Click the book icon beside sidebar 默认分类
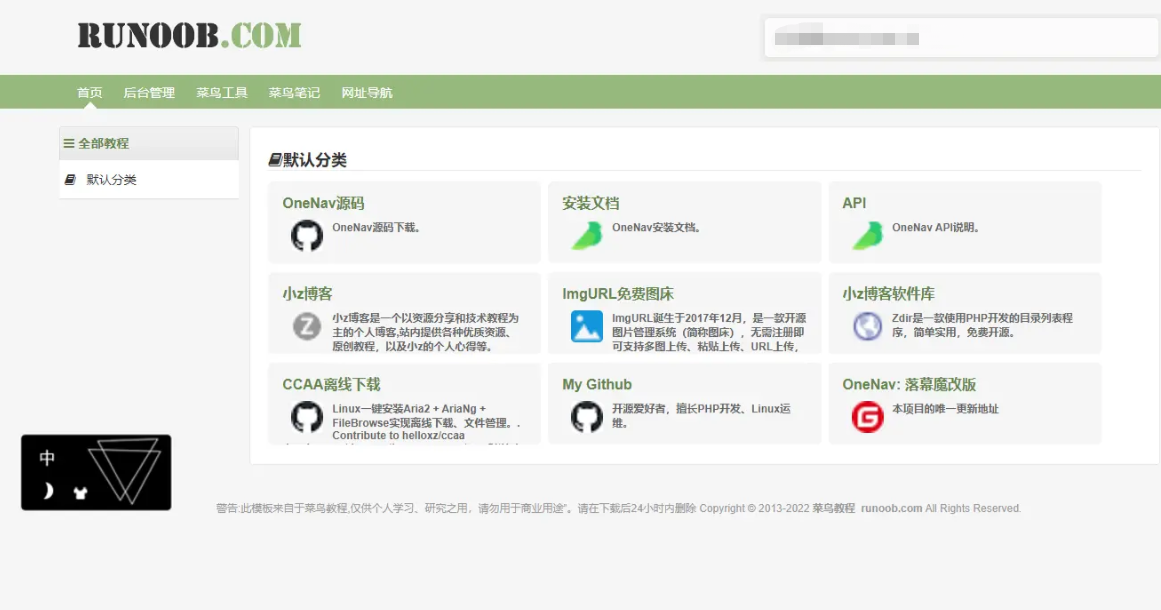1161x610 pixels. click(x=70, y=179)
